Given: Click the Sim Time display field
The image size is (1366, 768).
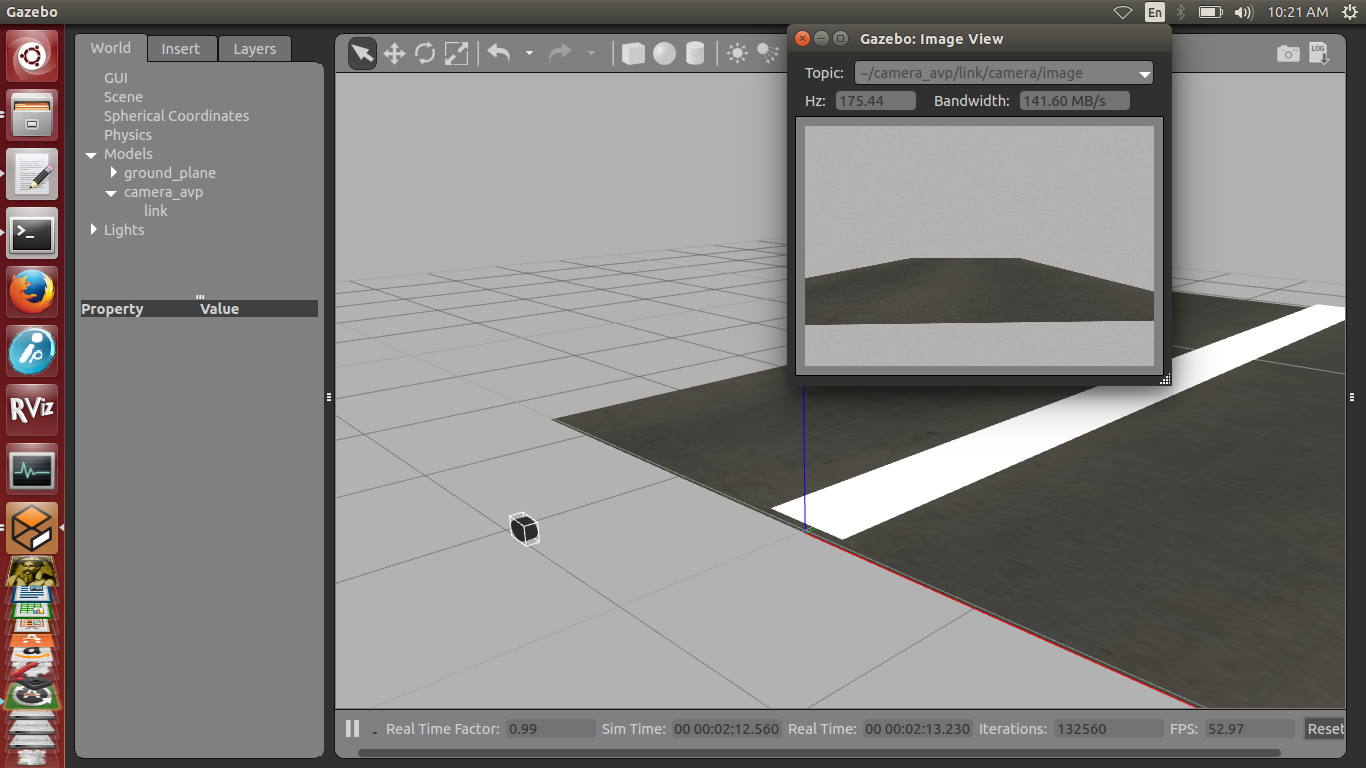Looking at the screenshot, I should 725,728.
